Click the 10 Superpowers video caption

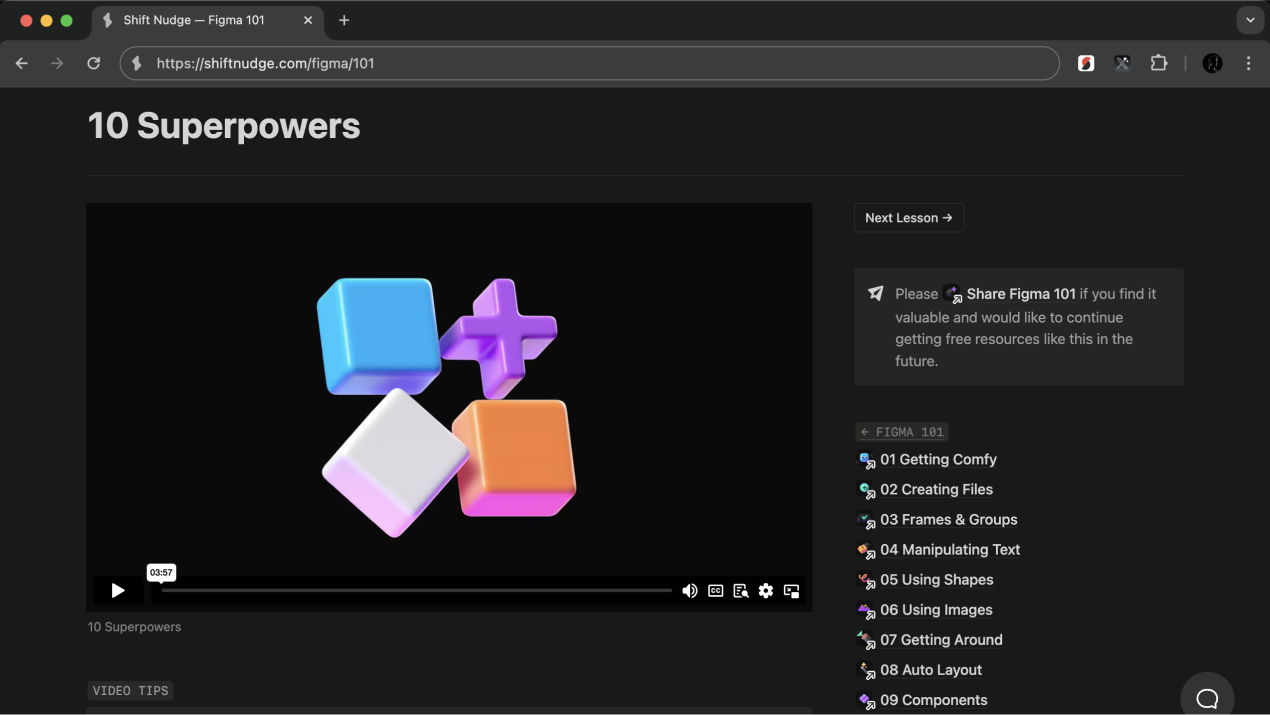(134, 627)
